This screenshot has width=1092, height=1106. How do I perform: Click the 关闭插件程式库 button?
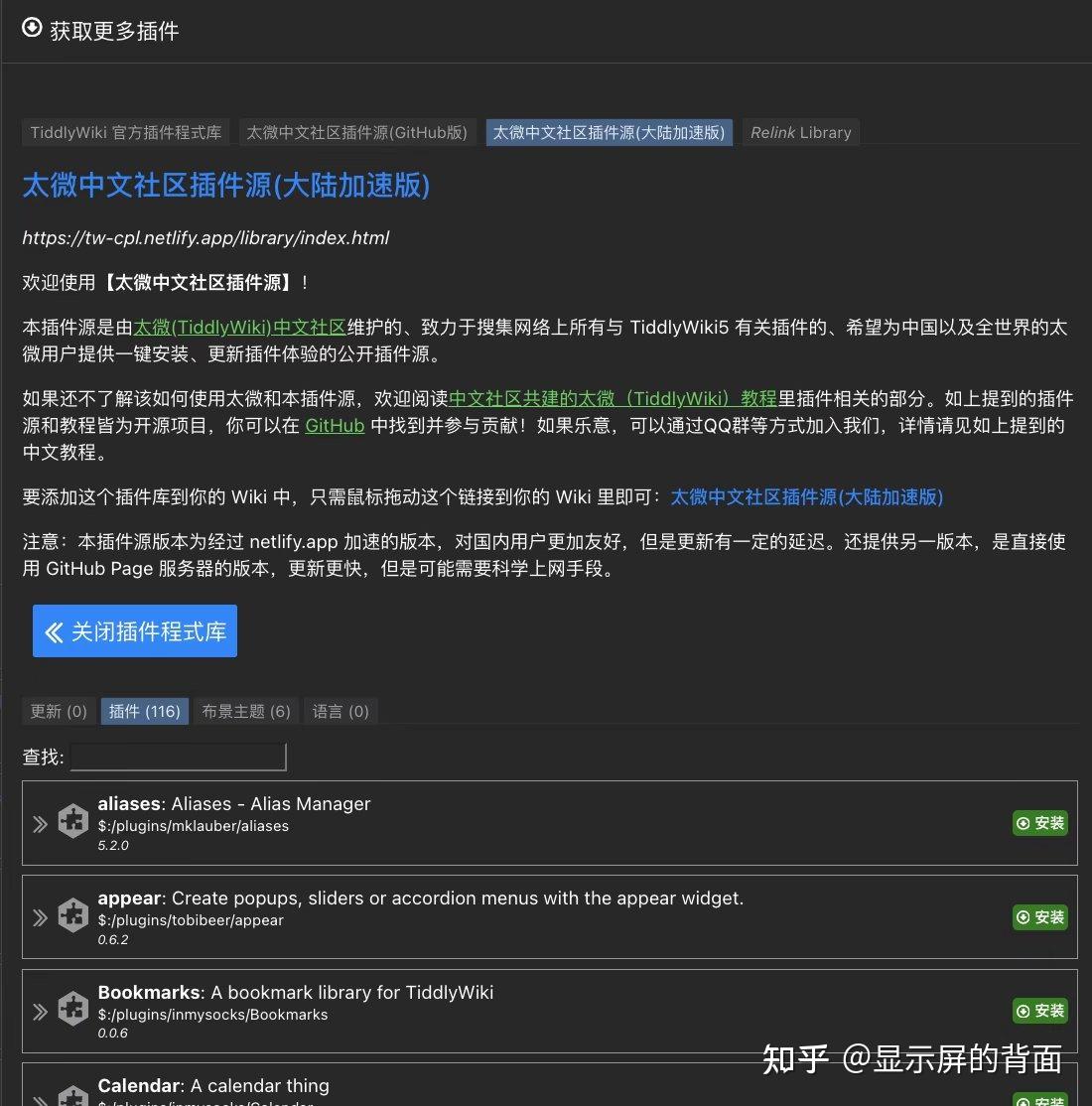[x=134, y=630]
